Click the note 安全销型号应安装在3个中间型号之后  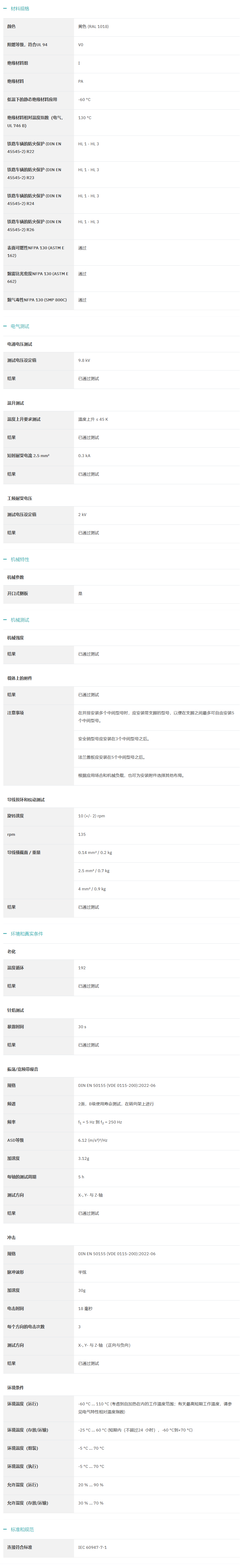(114, 739)
